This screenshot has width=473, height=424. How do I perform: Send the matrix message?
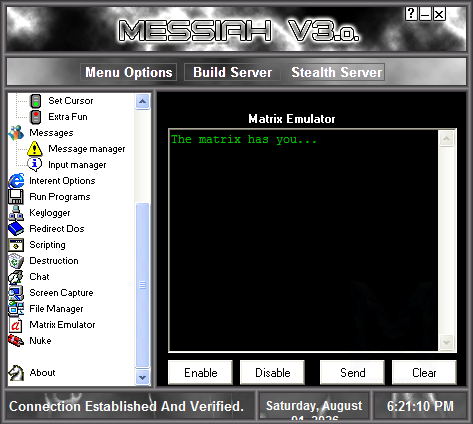pos(352,372)
